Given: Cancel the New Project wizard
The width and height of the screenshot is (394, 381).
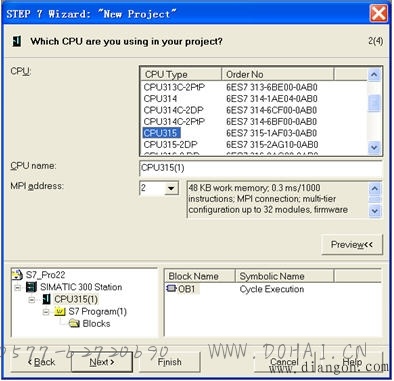Looking at the screenshot, I should [284, 362].
